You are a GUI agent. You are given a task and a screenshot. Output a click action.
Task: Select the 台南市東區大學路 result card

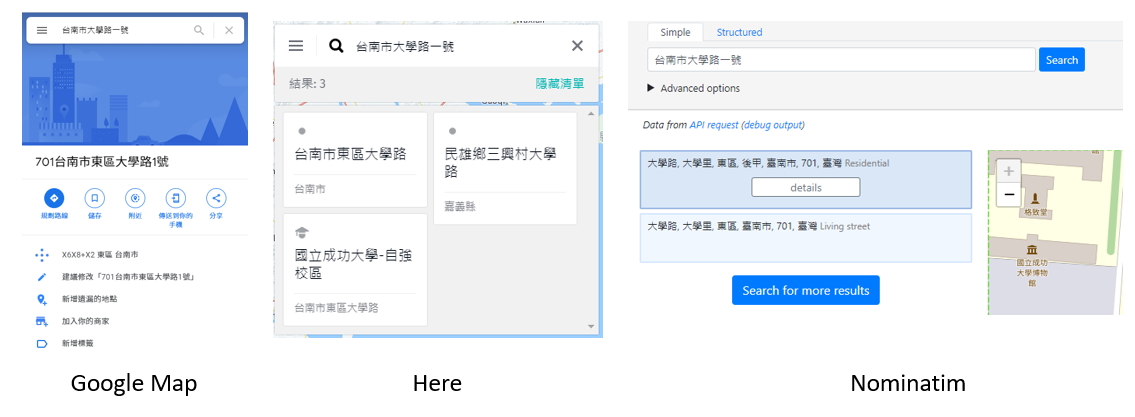coord(355,159)
